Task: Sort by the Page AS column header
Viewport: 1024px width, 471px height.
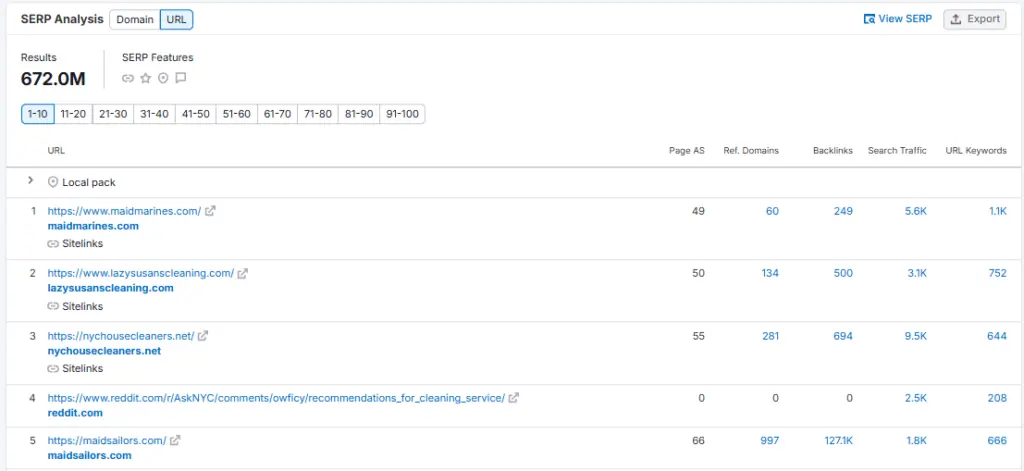Action: click(686, 151)
